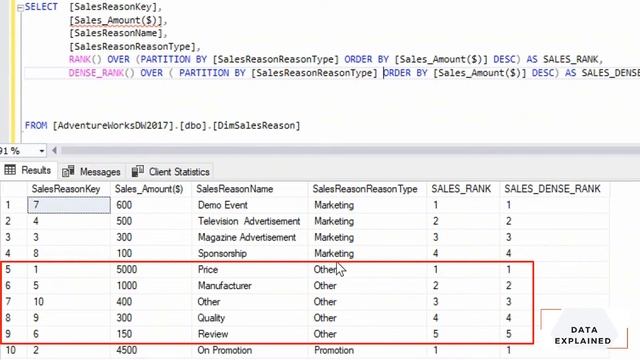Click the horizontal scrollbar left arrow
The width and height of the screenshot is (640, 360).
coord(54,151)
